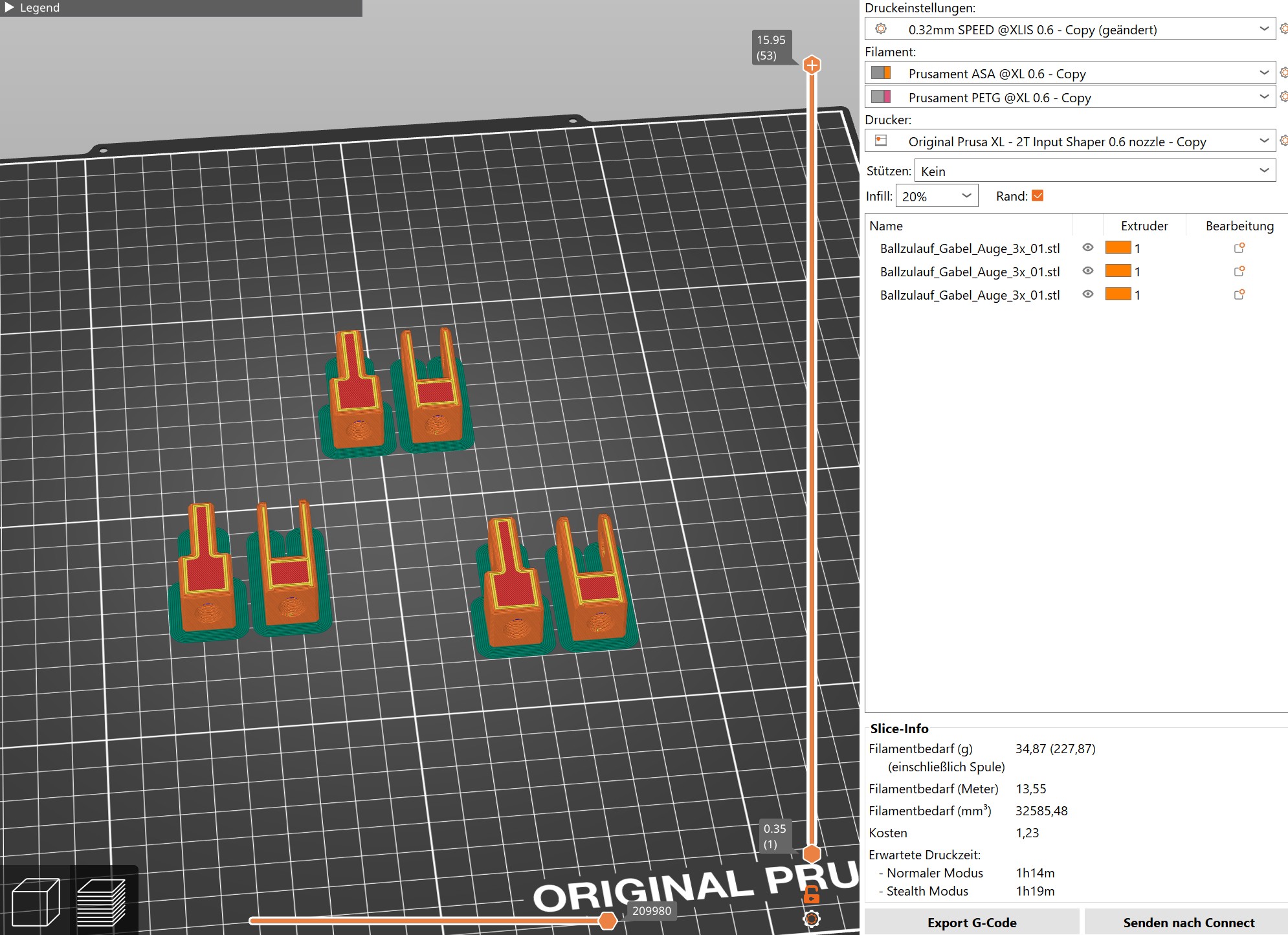Click the Erwartete Druckzeit label

click(924, 855)
